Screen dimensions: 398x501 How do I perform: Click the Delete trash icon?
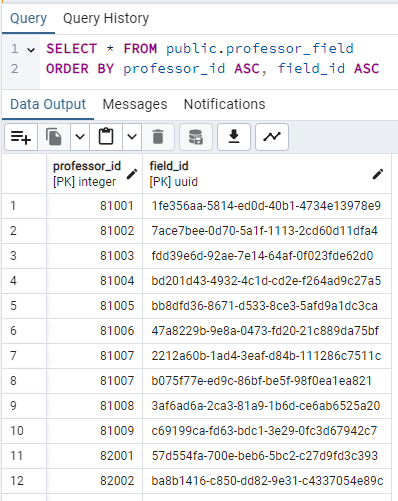point(158,137)
